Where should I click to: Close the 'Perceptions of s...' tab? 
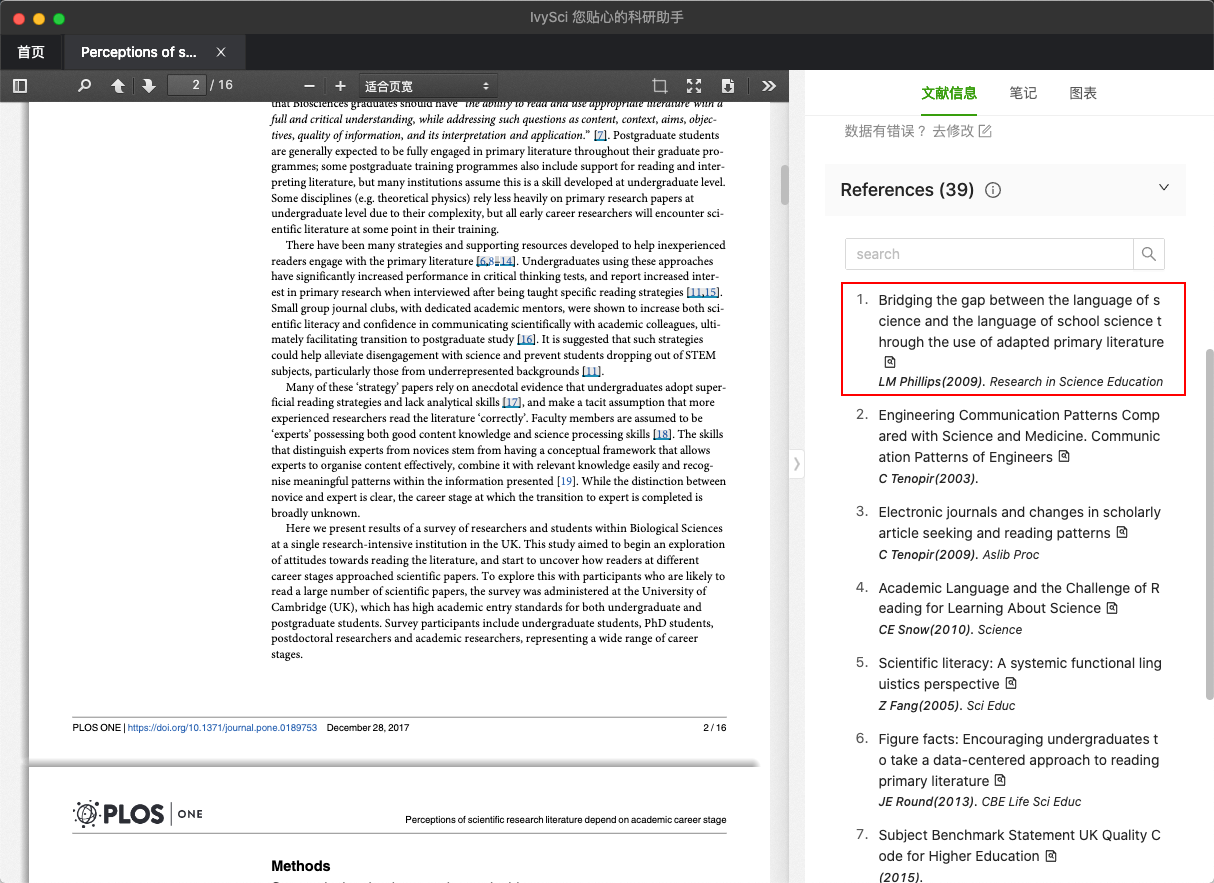[x=221, y=52]
